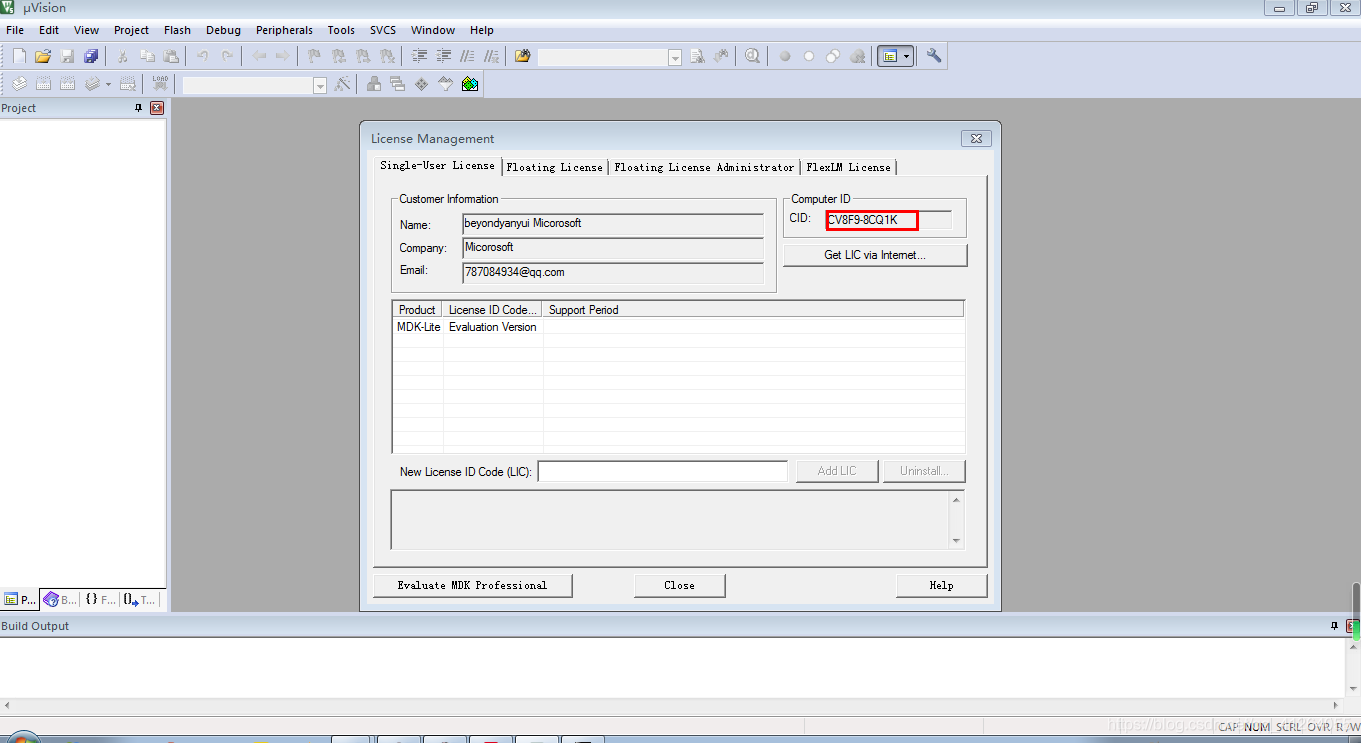Click the Build target icon

click(43, 84)
